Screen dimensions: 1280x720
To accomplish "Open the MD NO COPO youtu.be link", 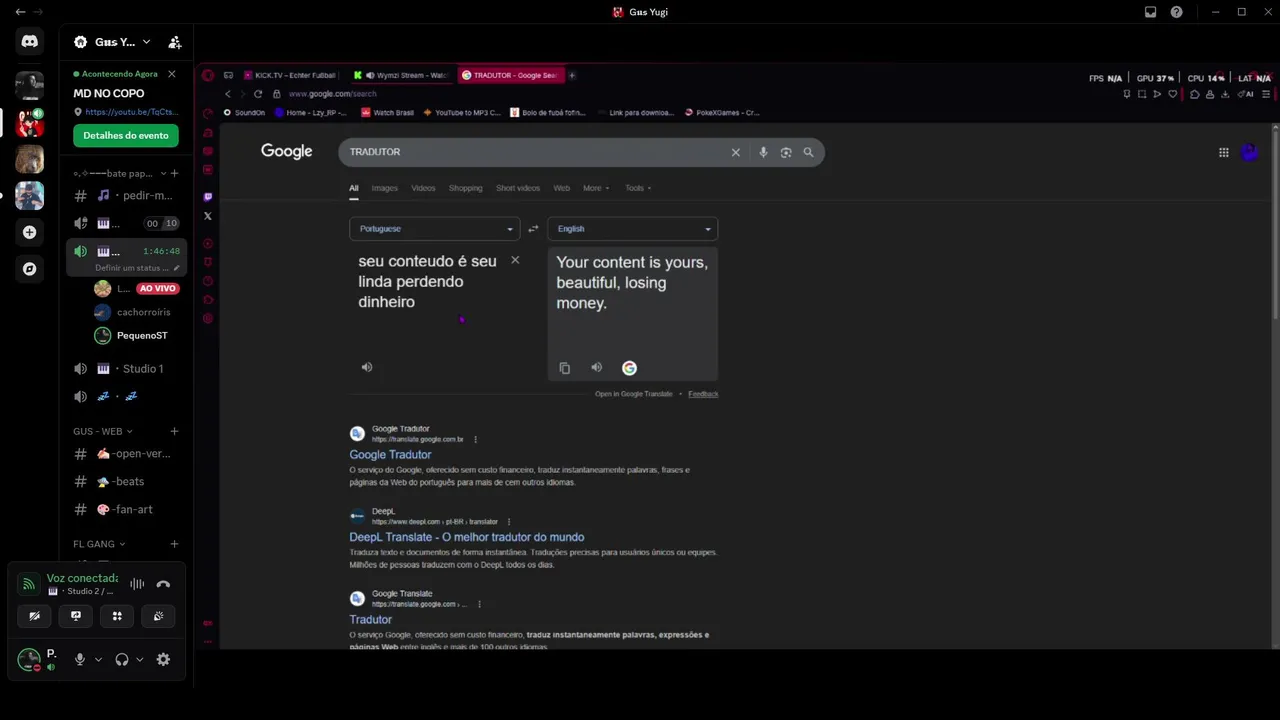I will 130,112.
